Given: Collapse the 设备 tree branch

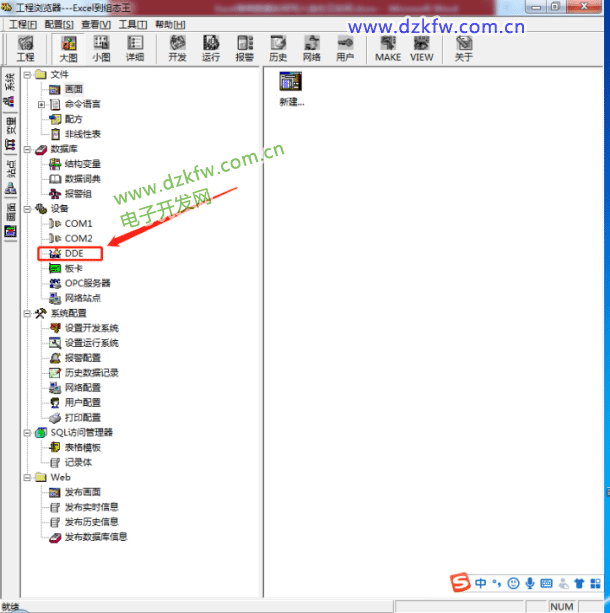Looking at the screenshot, I should (x=27, y=209).
